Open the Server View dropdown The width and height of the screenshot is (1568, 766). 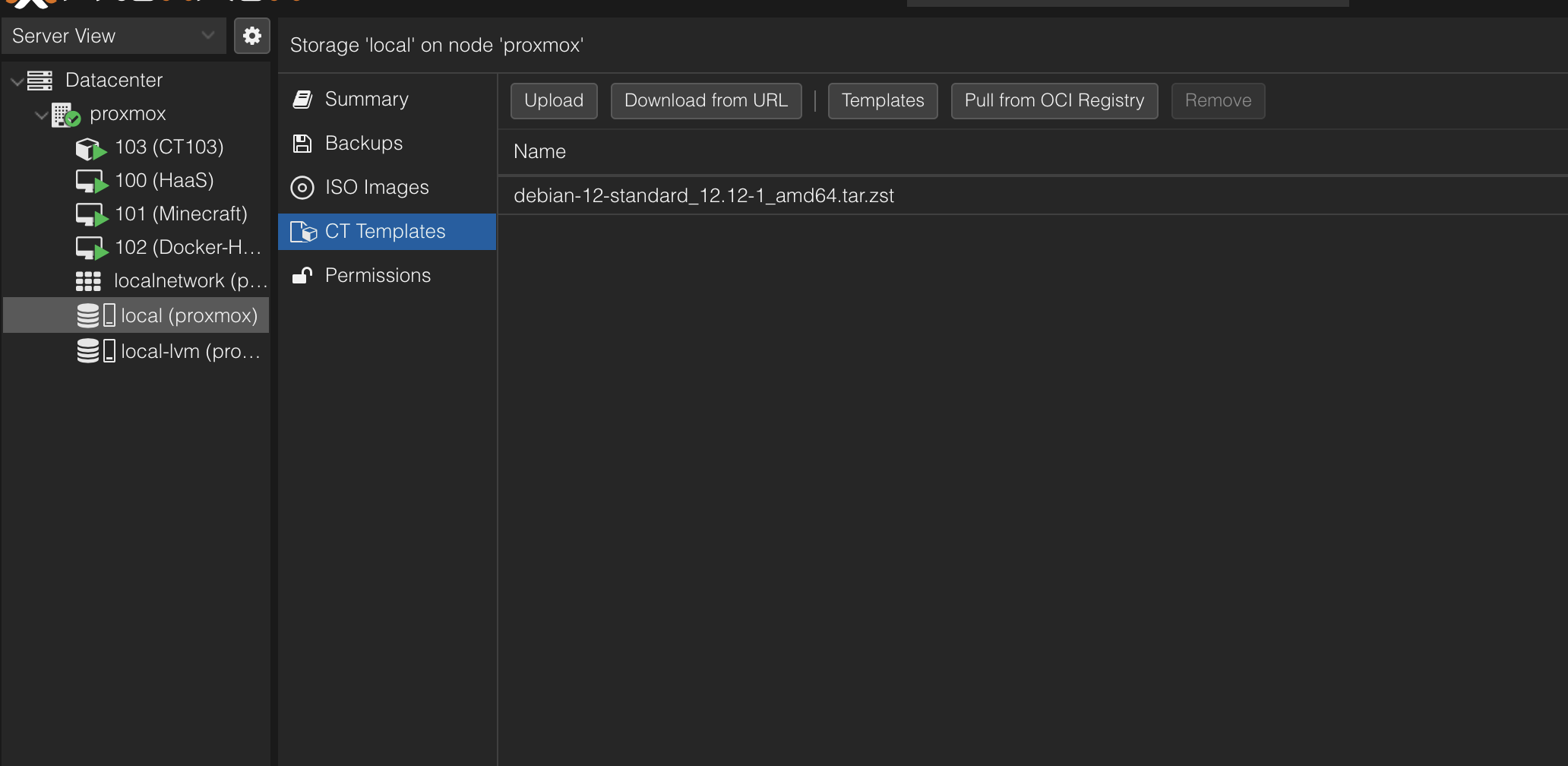(x=114, y=36)
